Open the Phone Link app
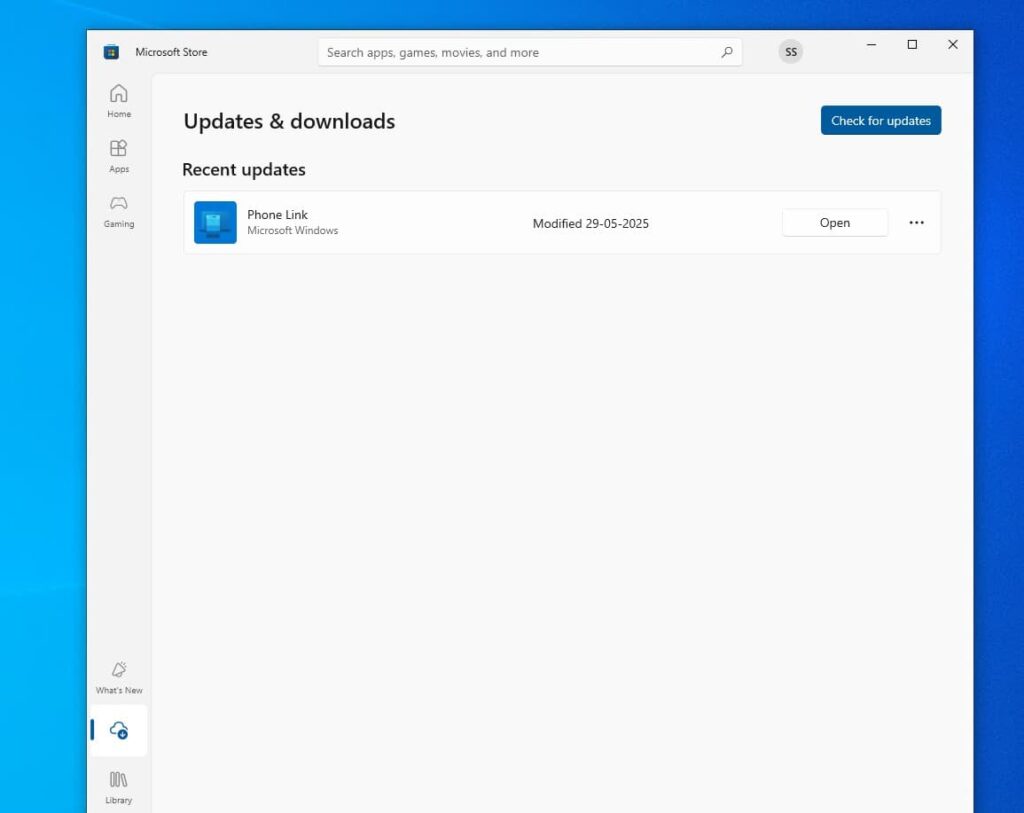Viewport: 1024px width, 813px height. 834,222
